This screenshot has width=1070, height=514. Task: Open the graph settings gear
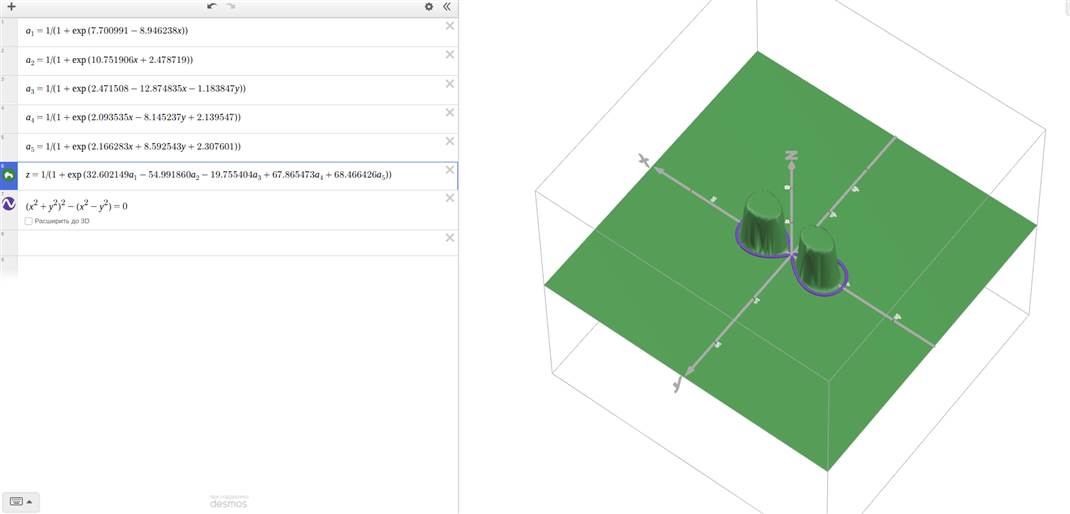pyautogui.click(x=429, y=7)
